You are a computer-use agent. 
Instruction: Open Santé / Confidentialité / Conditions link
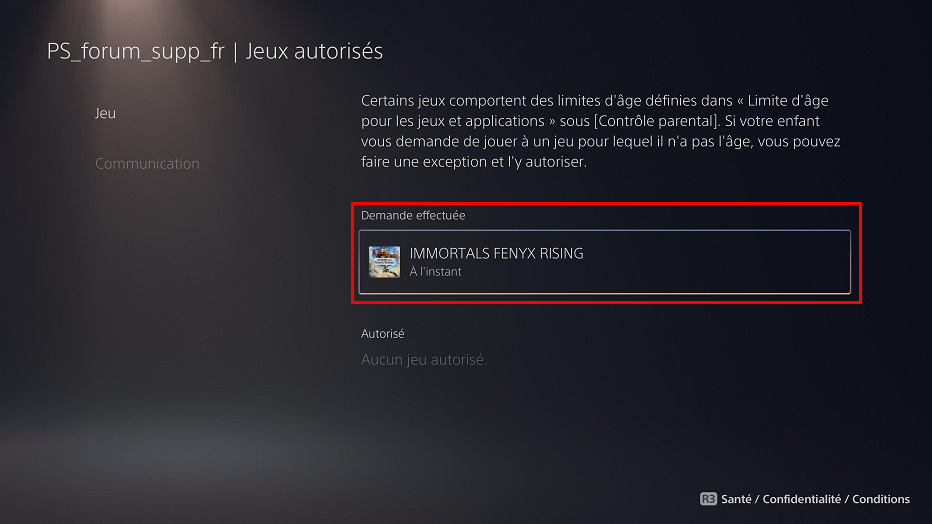[x=815, y=499]
